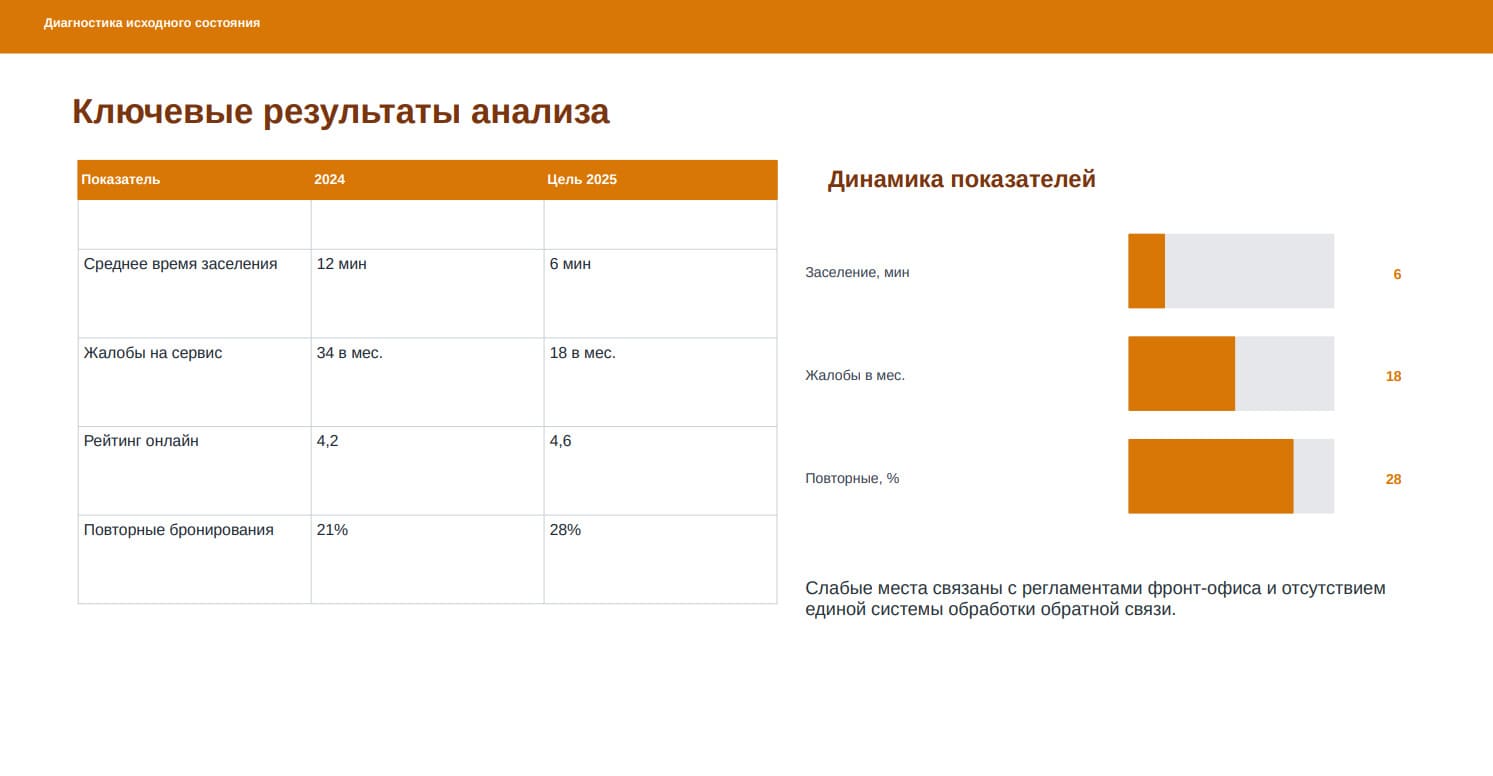Click the 'Рейтинг онлайн' row label
1493x776 pixels.
click(x=141, y=441)
